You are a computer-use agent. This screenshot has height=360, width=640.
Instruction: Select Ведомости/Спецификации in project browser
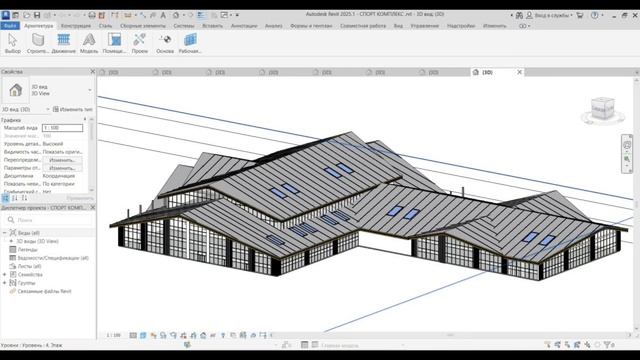click(53, 258)
